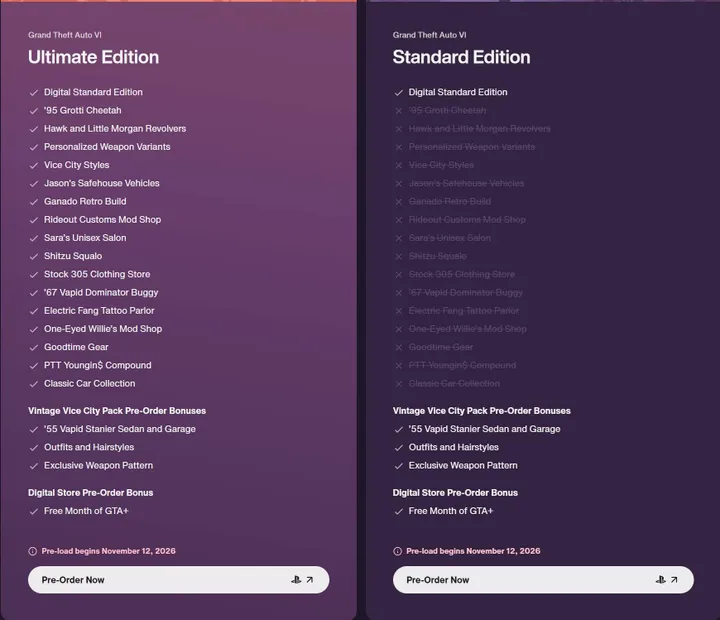Click Hawk and Little Morgan Revolvers in Ultimate list
Viewport: 720px width, 620px height.
click(x=115, y=129)
